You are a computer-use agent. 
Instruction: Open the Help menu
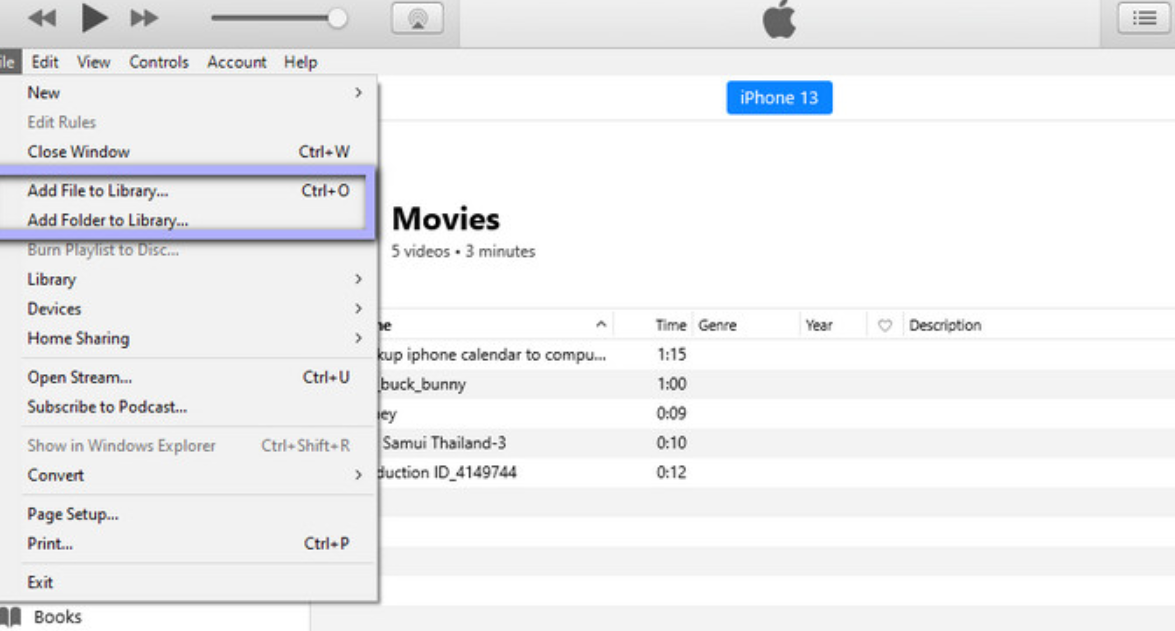(300, 62)
